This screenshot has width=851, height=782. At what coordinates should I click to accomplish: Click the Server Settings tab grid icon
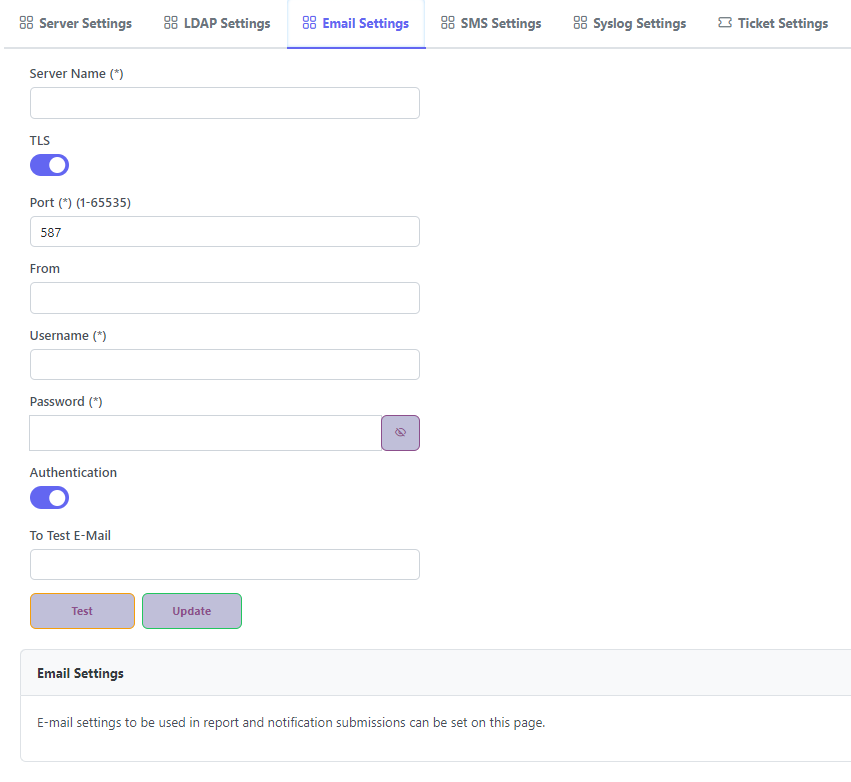pos(27,23)
